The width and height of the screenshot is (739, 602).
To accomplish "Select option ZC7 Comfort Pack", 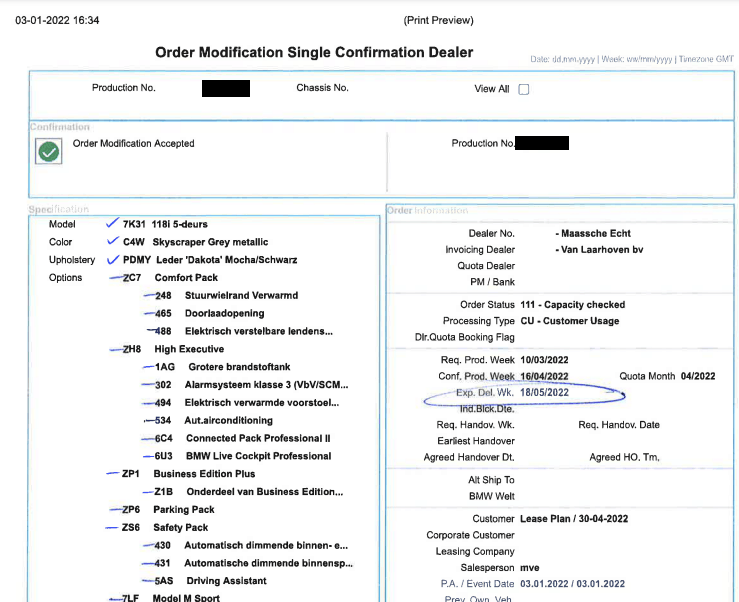I will pos(170,278).
